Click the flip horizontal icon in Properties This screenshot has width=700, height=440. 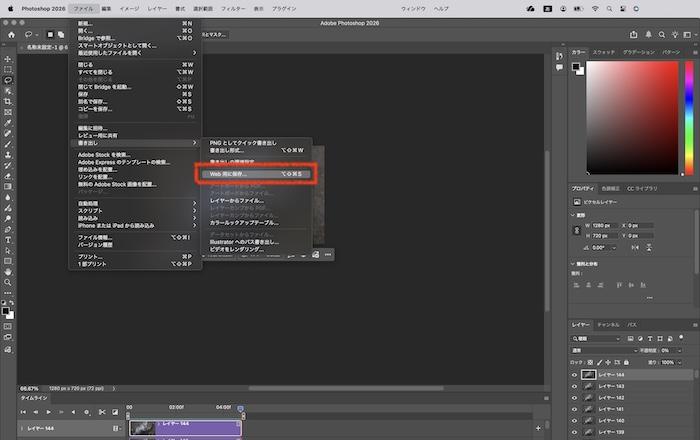(x=635, y=248)
